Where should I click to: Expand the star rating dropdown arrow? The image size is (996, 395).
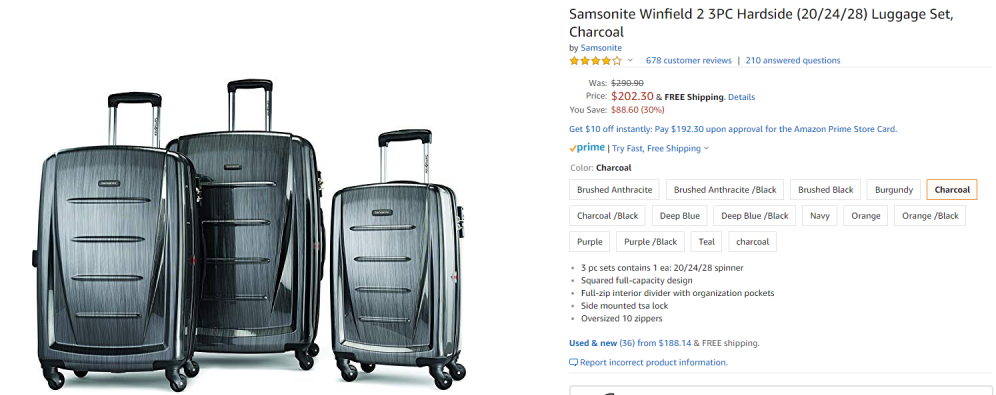630,60
